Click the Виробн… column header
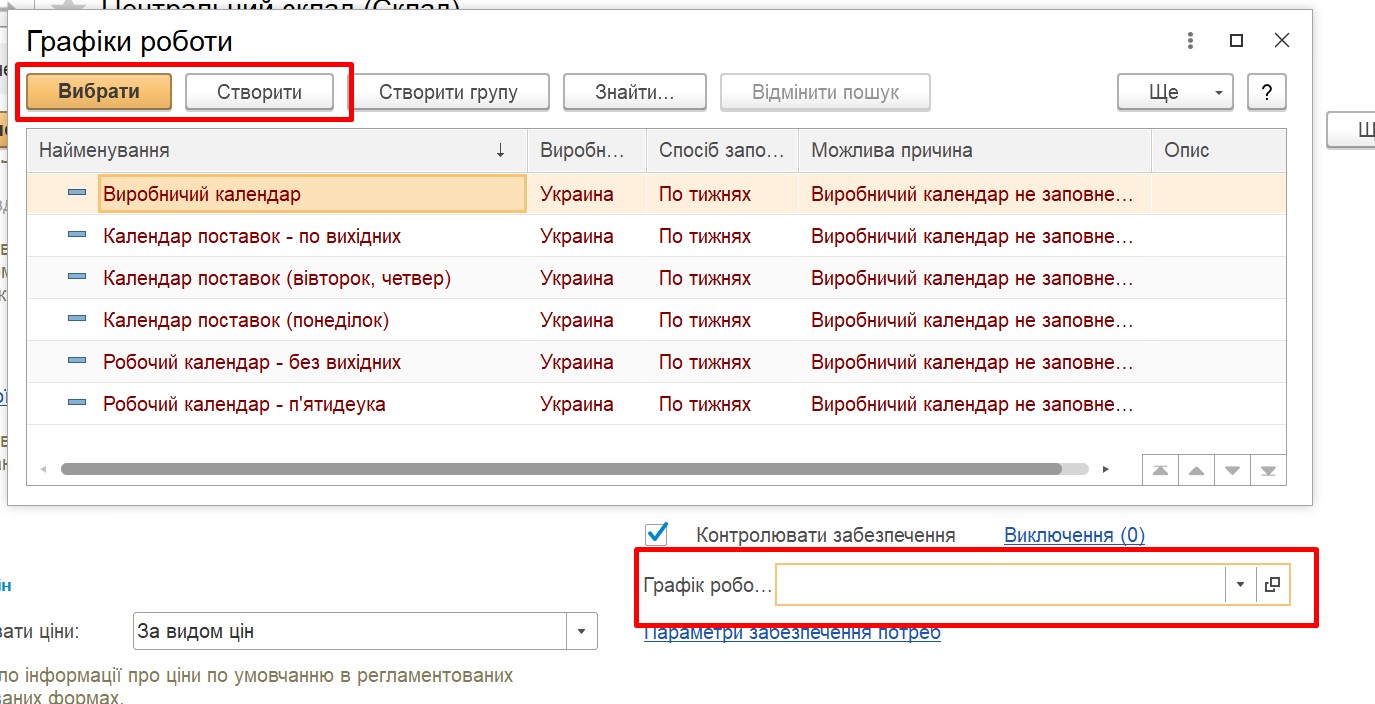 pos(587,150)
